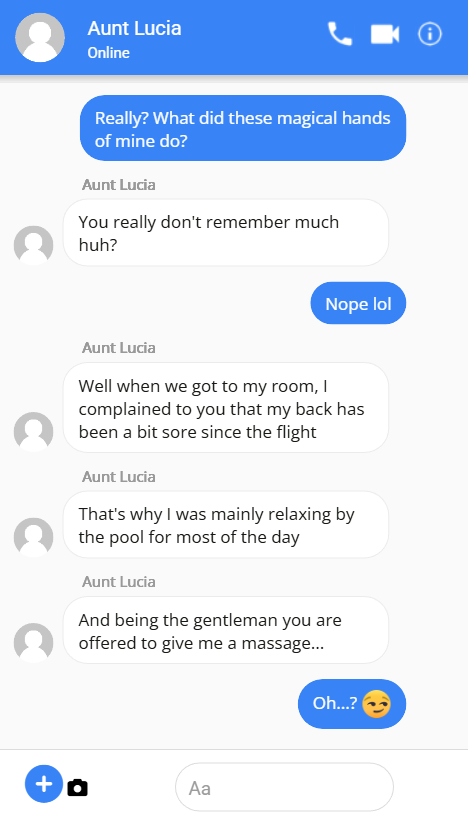
Task: Click avatar beside the massage message
Action: pyautogui.click(x=34, y=642)
